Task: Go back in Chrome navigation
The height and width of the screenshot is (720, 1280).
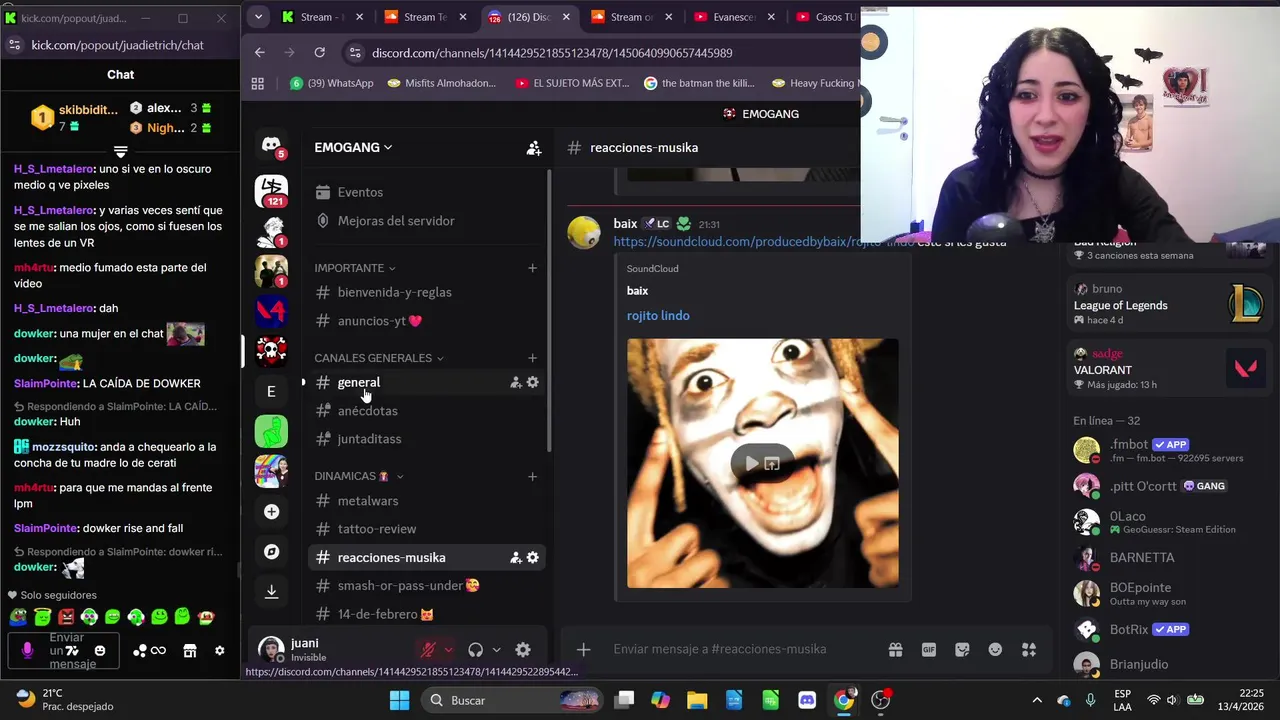Action: 260,52
